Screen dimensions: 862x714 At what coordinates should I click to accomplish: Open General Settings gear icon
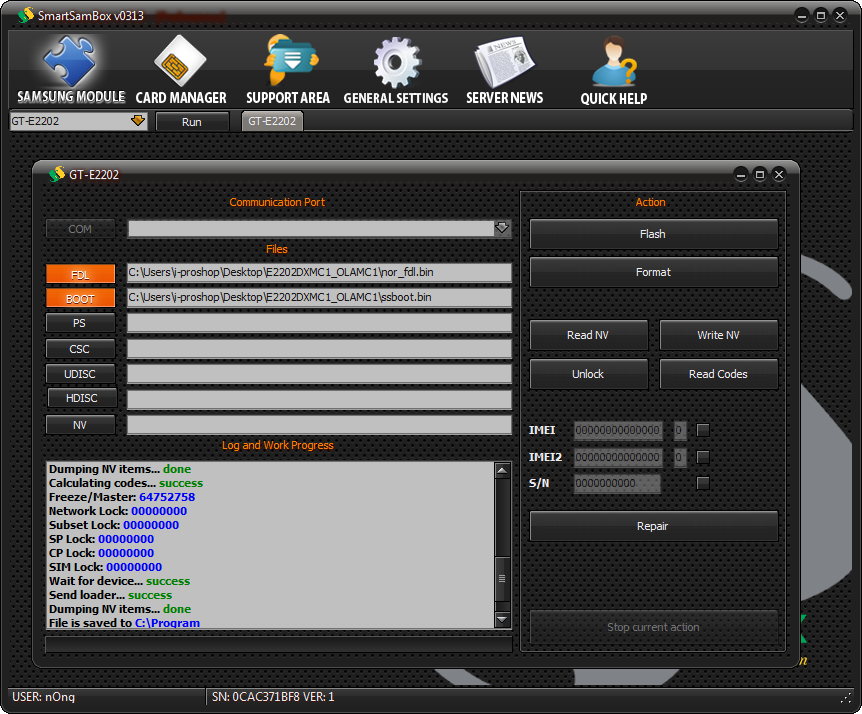tap(397, 62)
